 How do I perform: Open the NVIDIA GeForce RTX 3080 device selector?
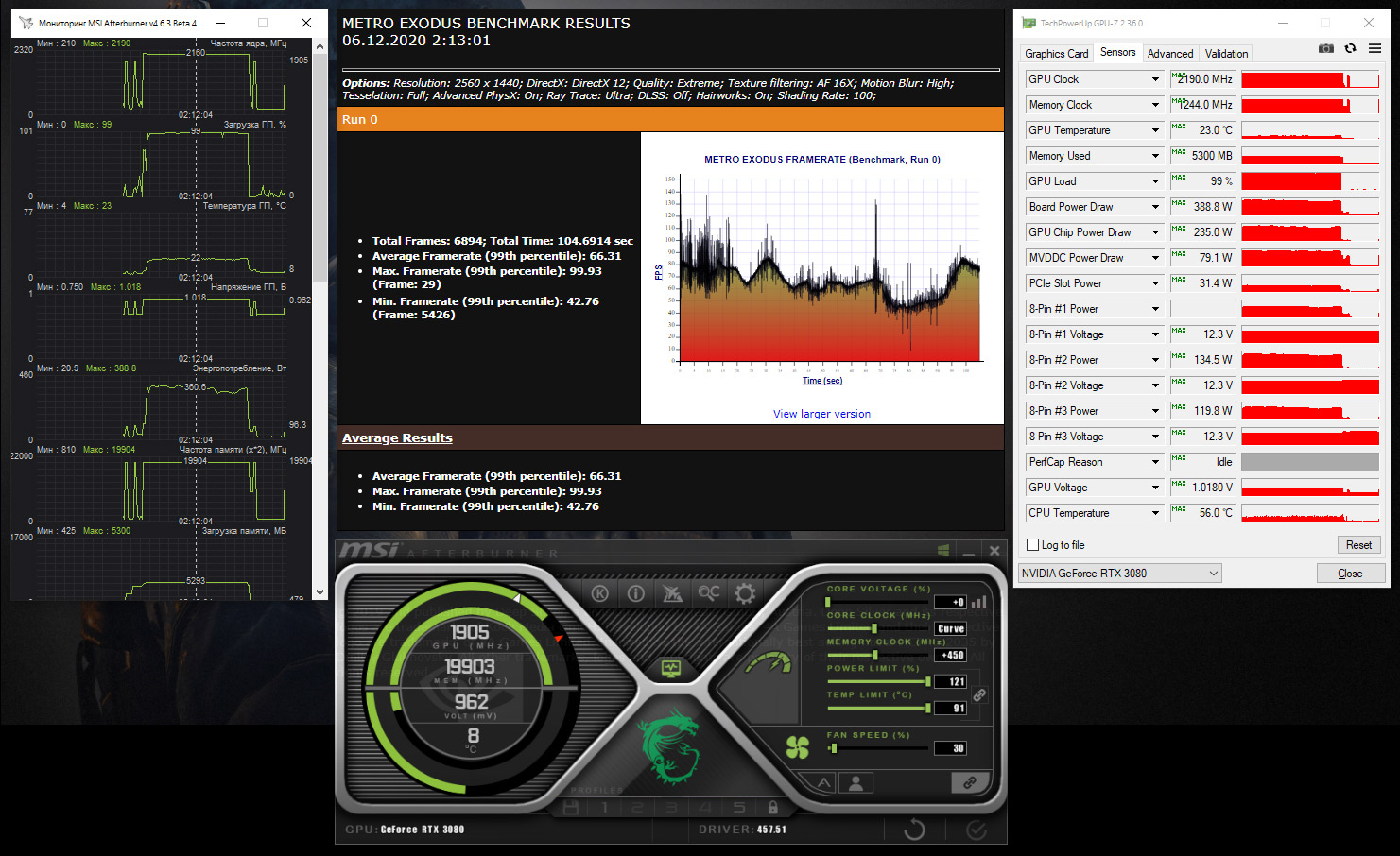coord(1120,574)
